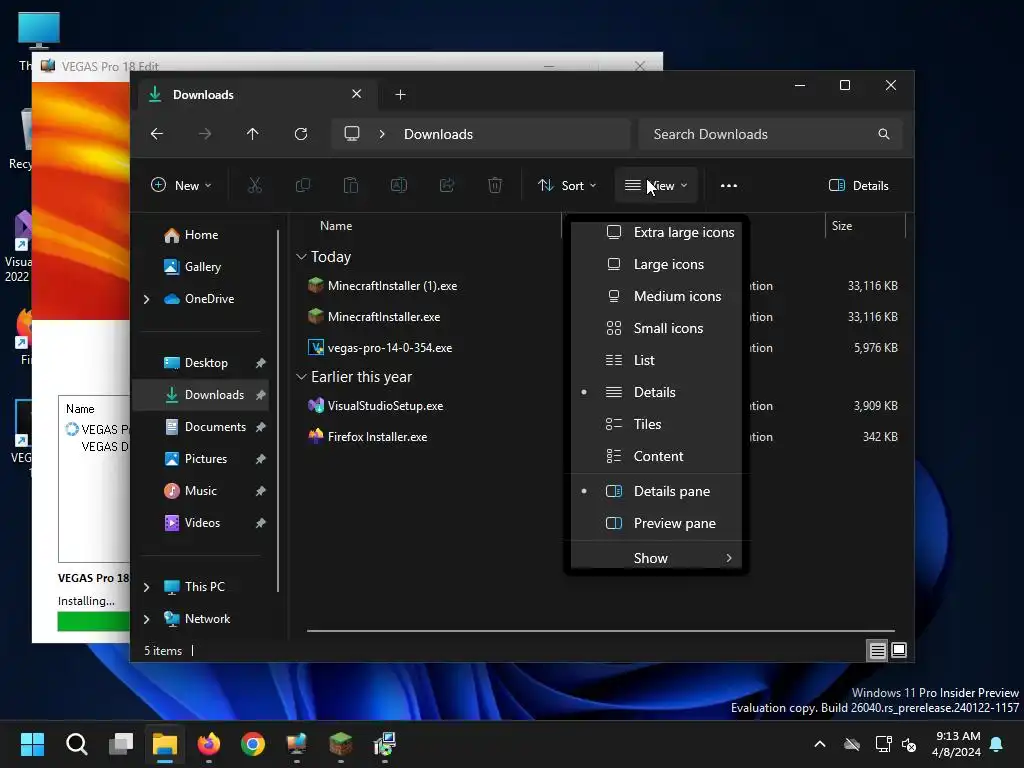Open Home in navigation pane
1024x768 pixels.
[x=201, y=235]
